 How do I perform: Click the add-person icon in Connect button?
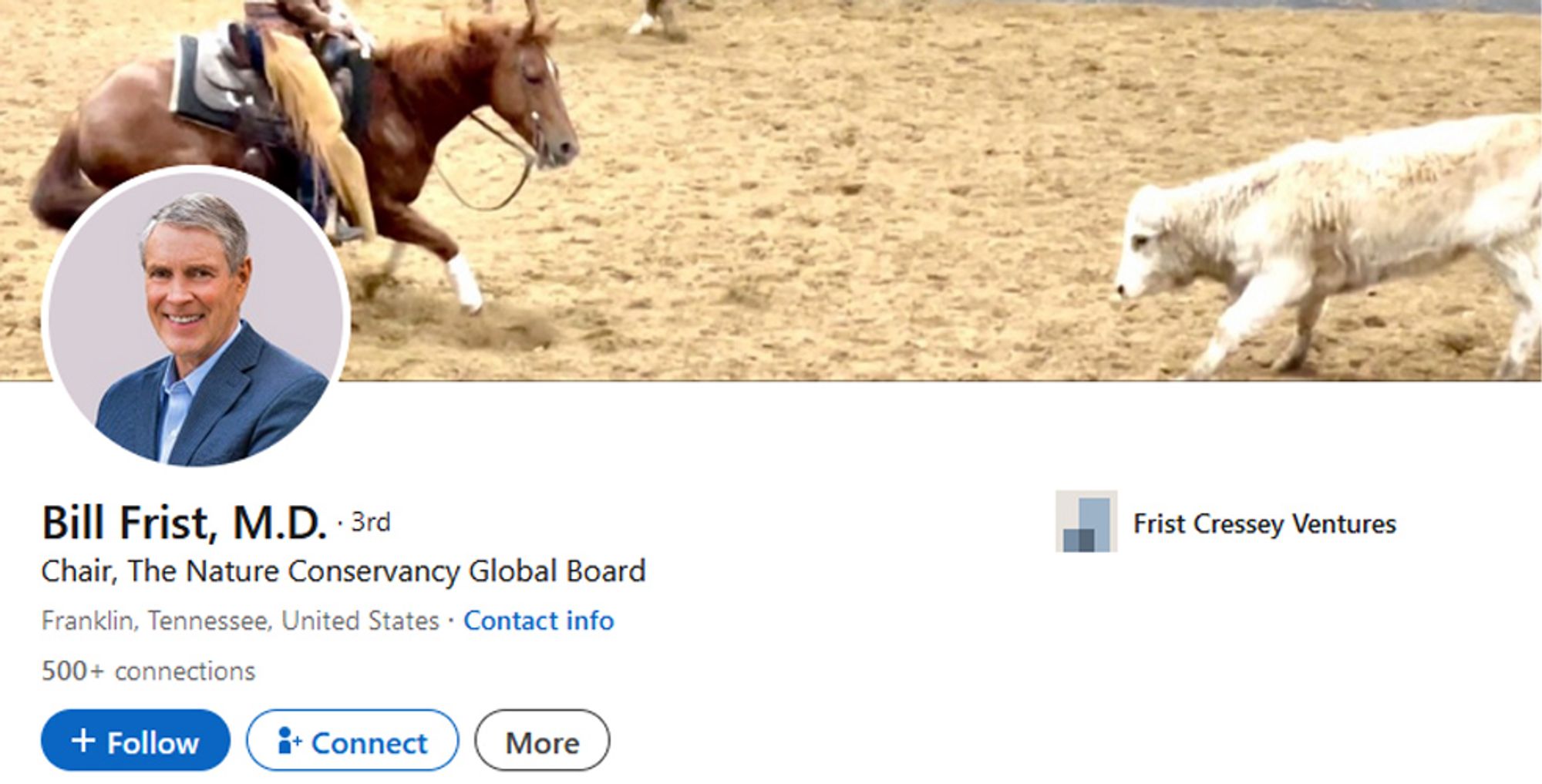click(x=288, y=741)
